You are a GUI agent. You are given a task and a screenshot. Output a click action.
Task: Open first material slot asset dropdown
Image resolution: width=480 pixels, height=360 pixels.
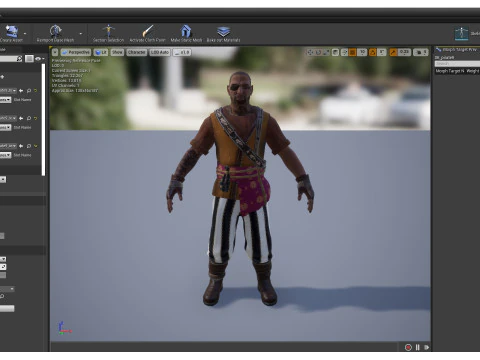[8, 91]
